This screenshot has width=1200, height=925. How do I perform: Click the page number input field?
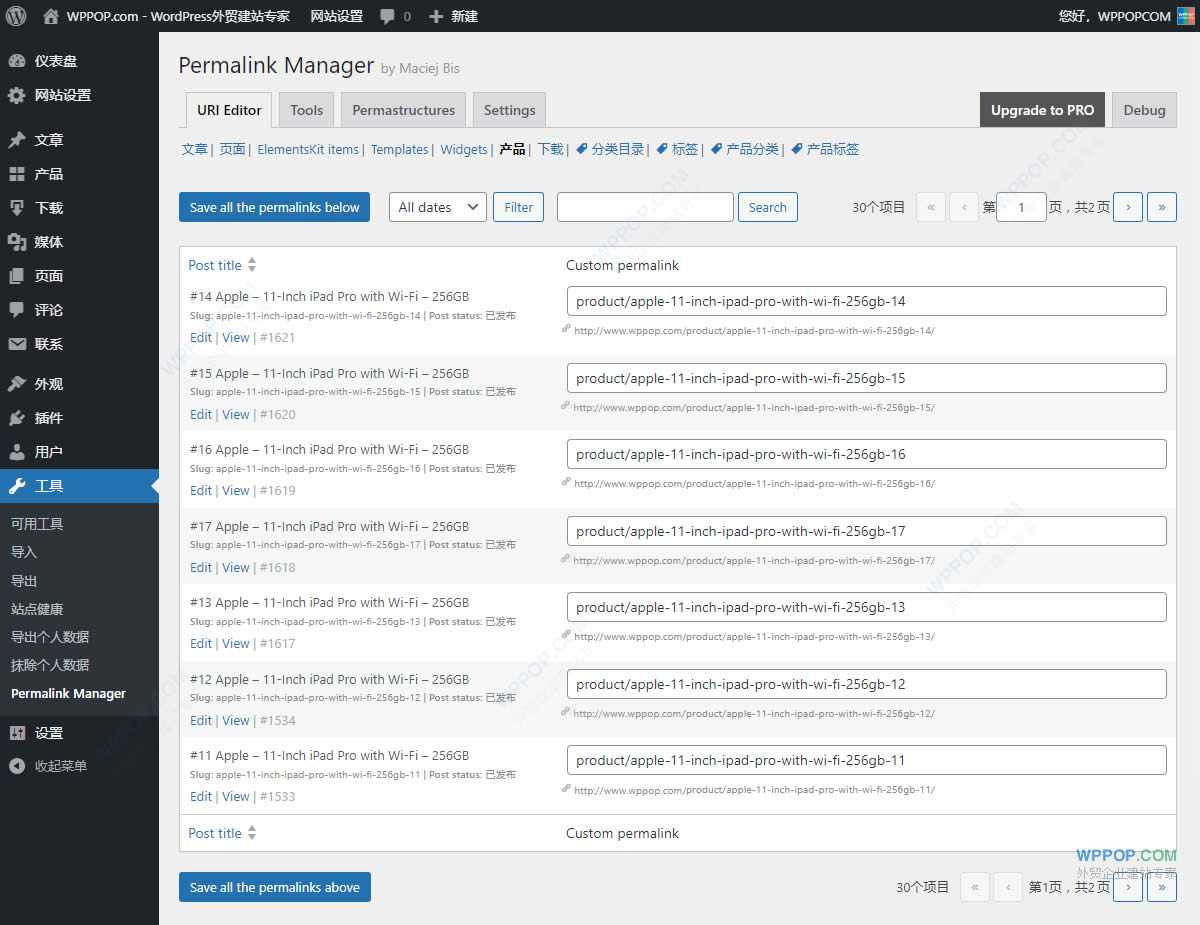click(1021, 207)
